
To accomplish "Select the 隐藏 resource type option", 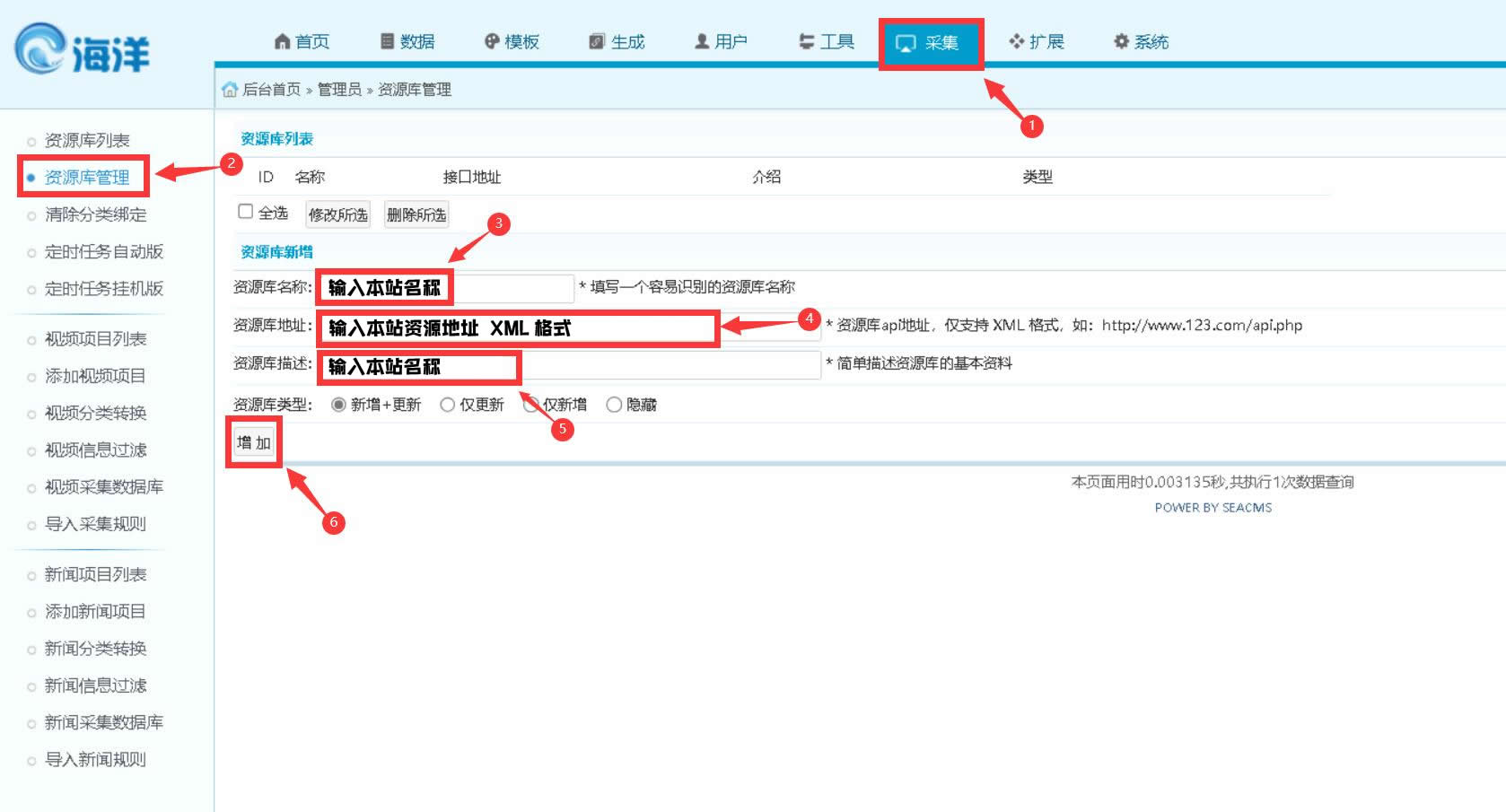I will click(614, 405).
